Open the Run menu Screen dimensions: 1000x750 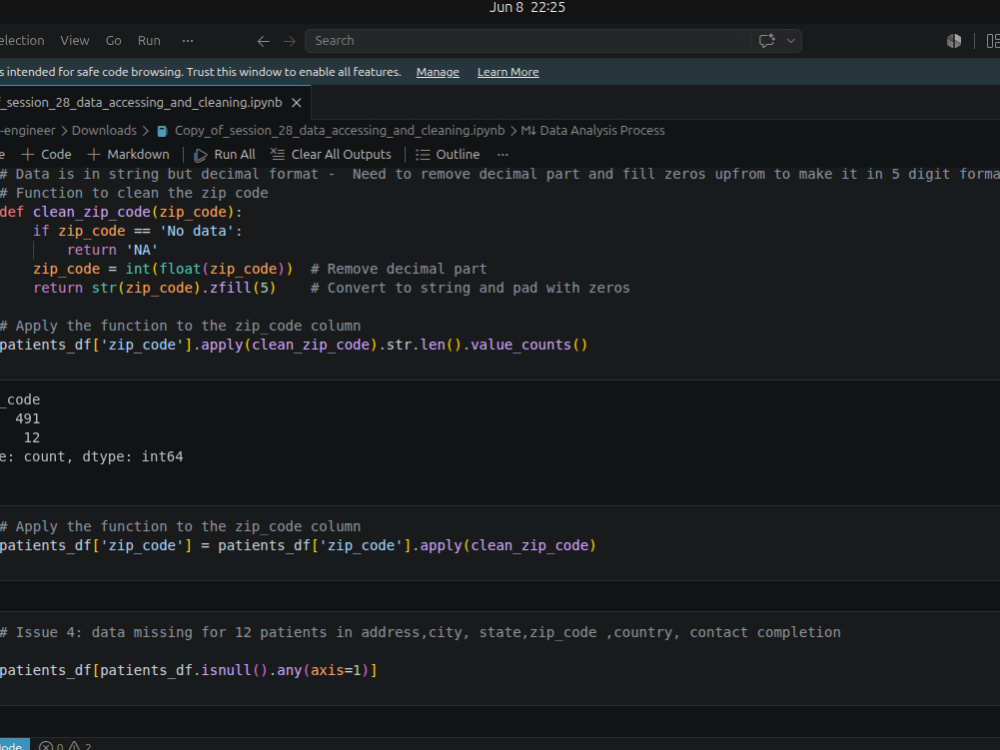point(149,41)
